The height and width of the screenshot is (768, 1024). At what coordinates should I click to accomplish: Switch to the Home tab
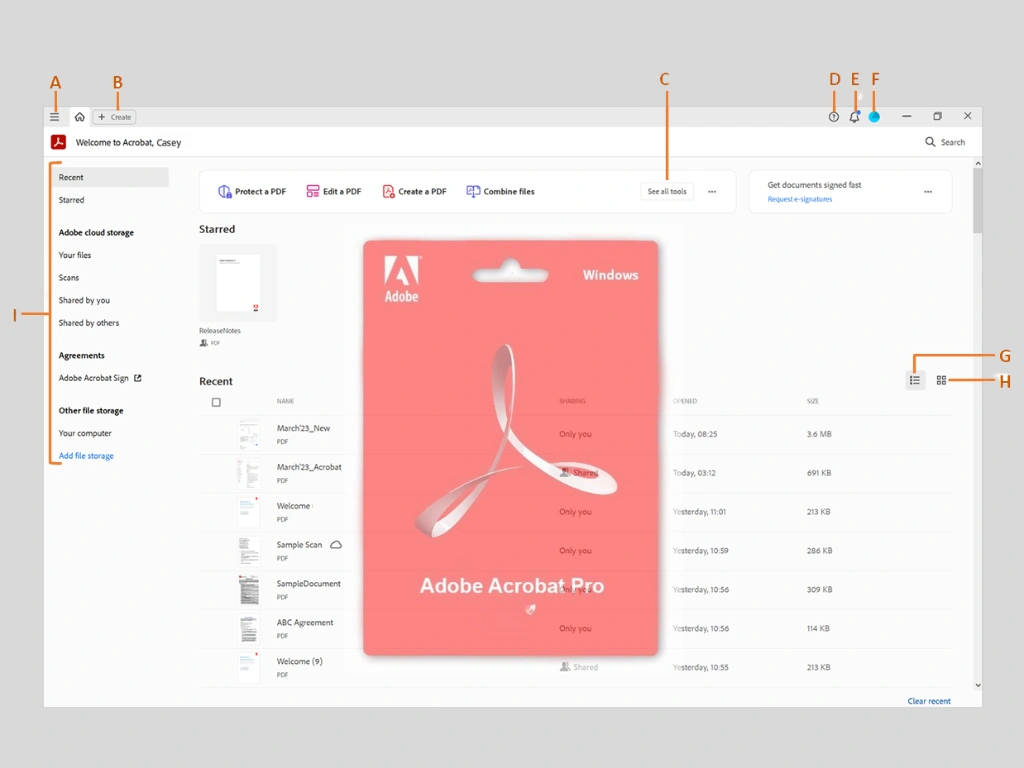pyautogui.click(x=79, y=116)
